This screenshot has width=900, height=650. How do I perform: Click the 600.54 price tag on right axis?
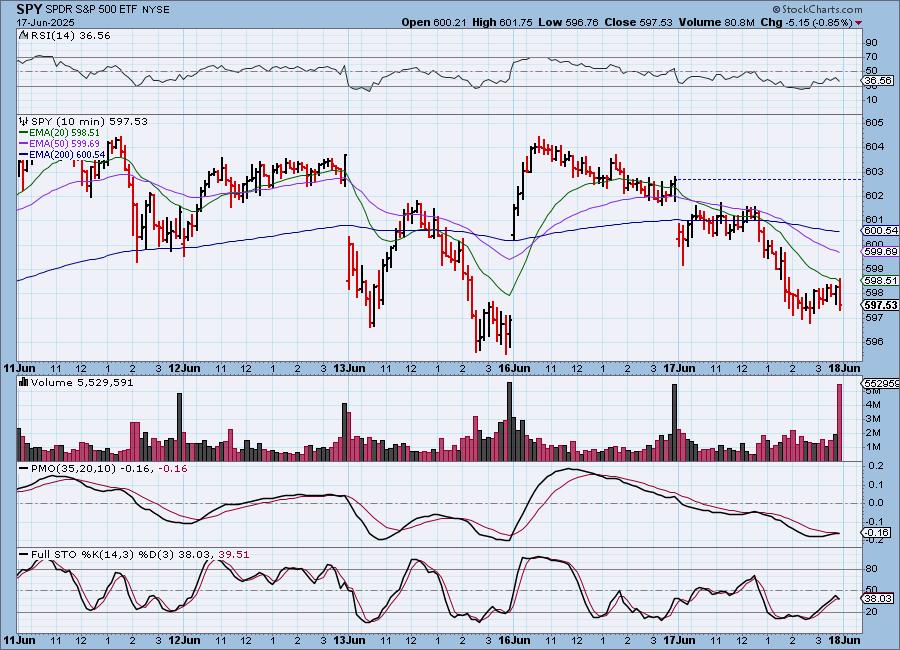[x=880, y=231]
